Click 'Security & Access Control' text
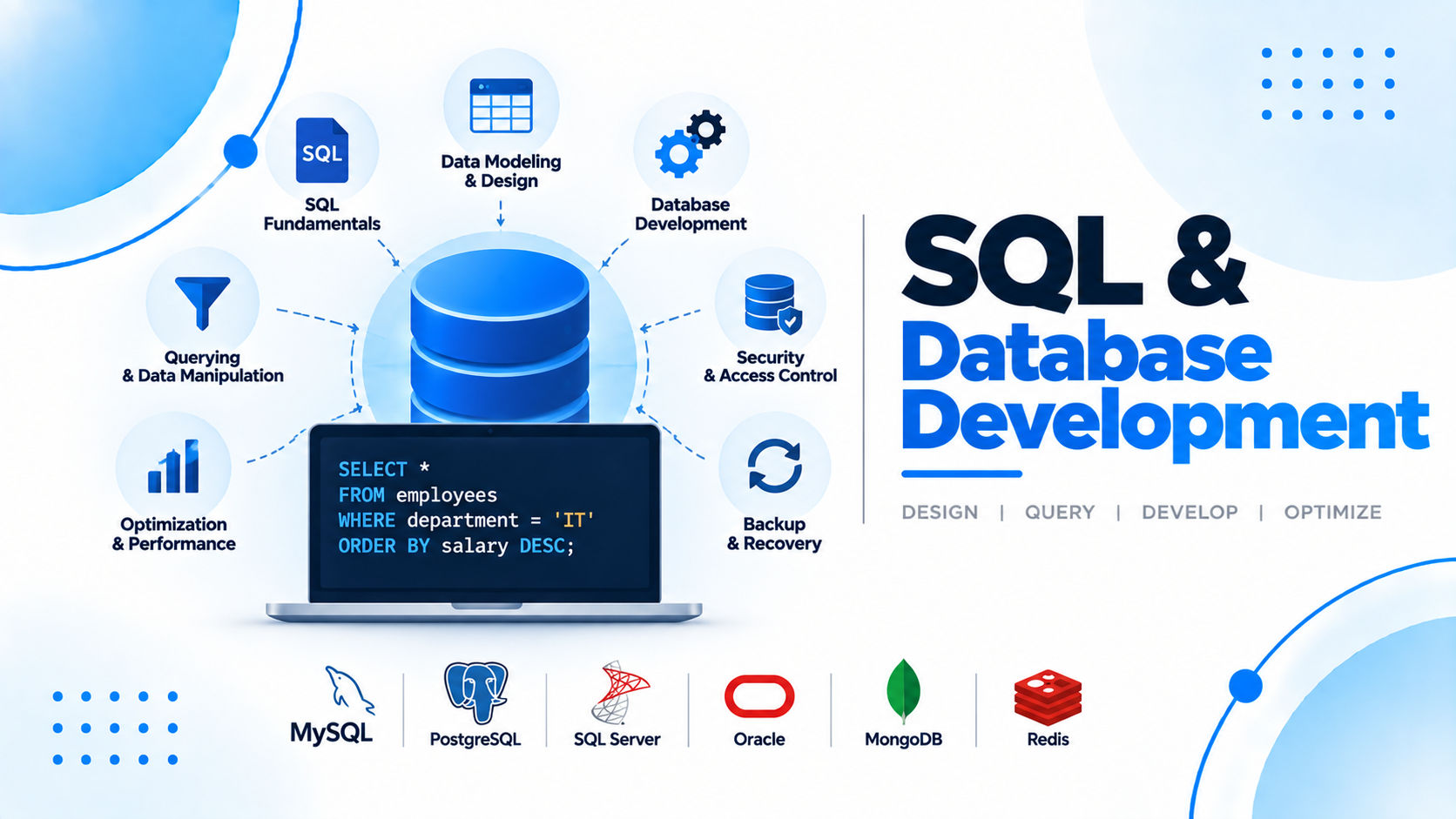The height and width of the screenshot is (819, 1456). tap(771, 366)
